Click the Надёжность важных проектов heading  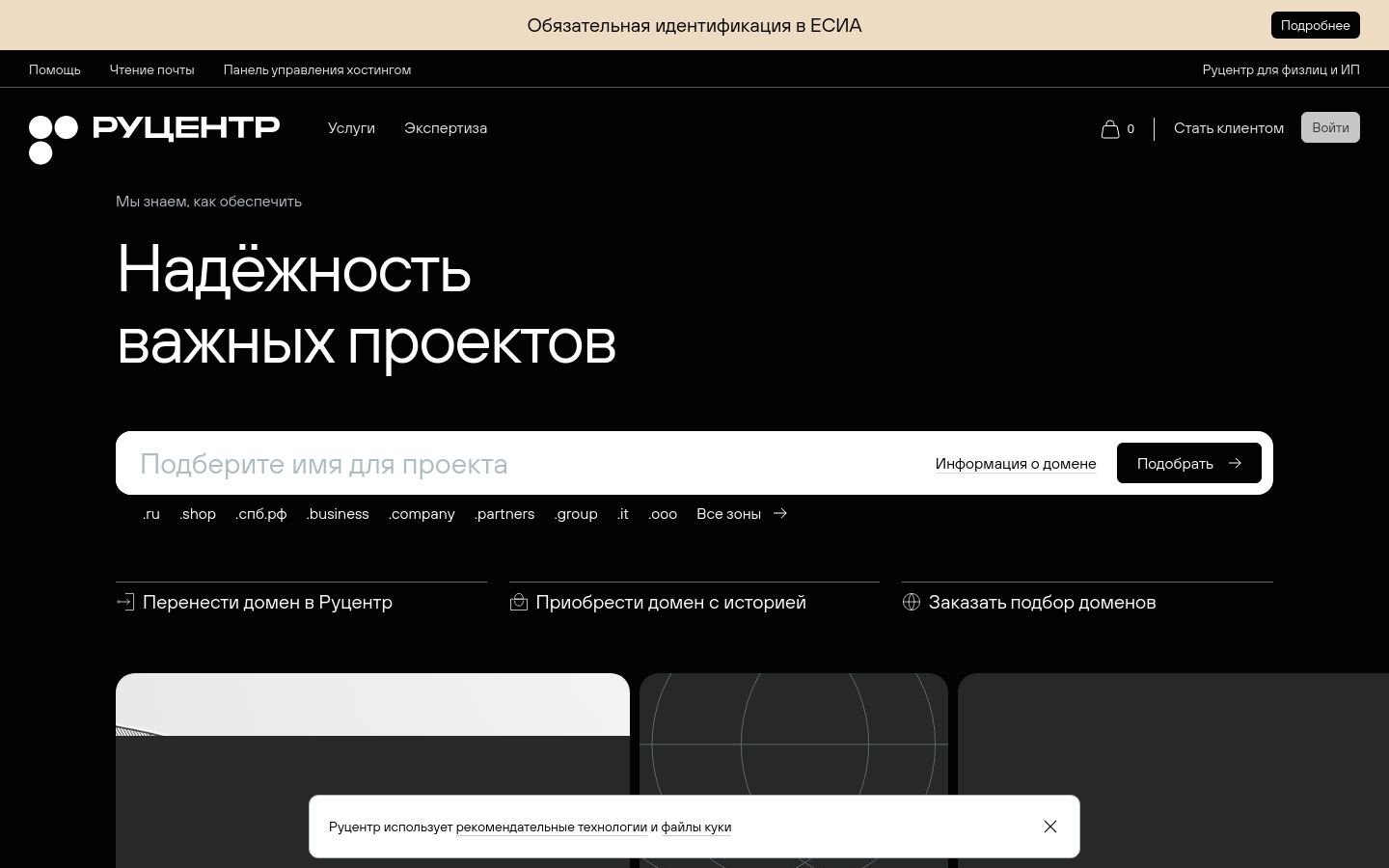point(367,304)
